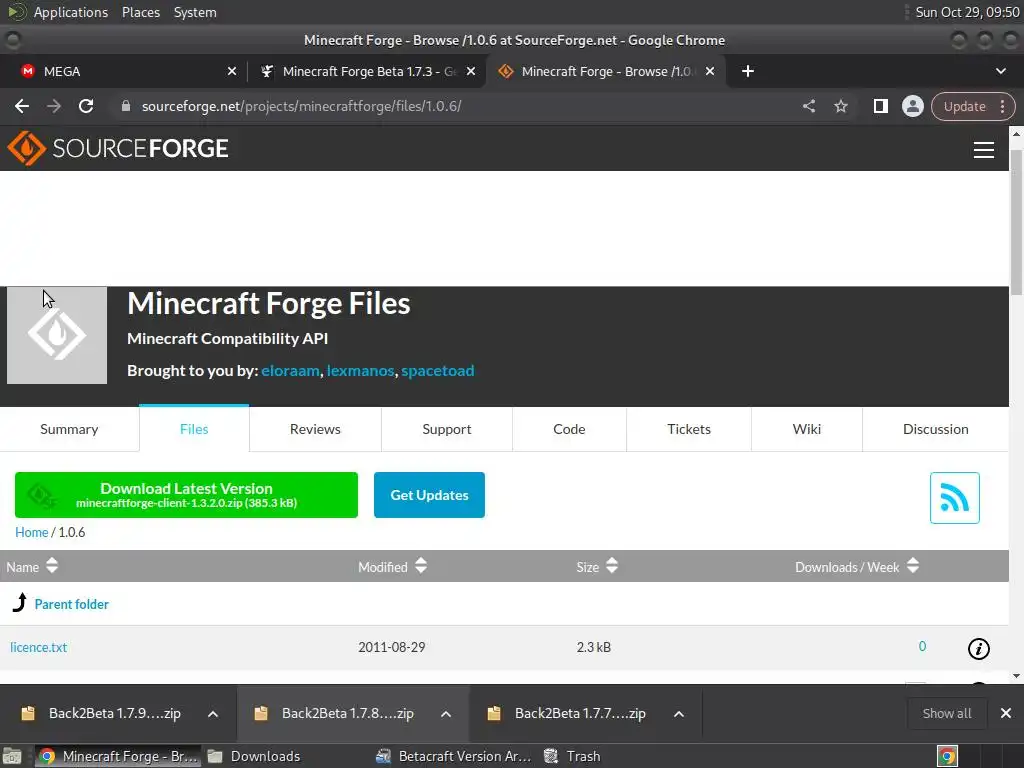Open lexmanos profile link
The height and width of the screenshot is (768, 1024).
[360, 371]
